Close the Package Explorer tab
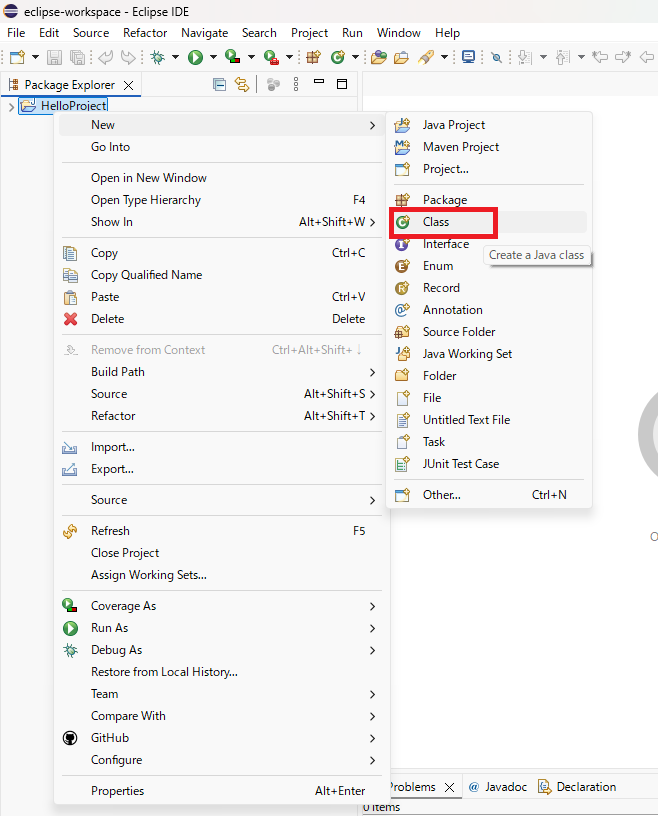Image resolution: width=658 pixels, height=816 pixels. (x=129, y=85)
